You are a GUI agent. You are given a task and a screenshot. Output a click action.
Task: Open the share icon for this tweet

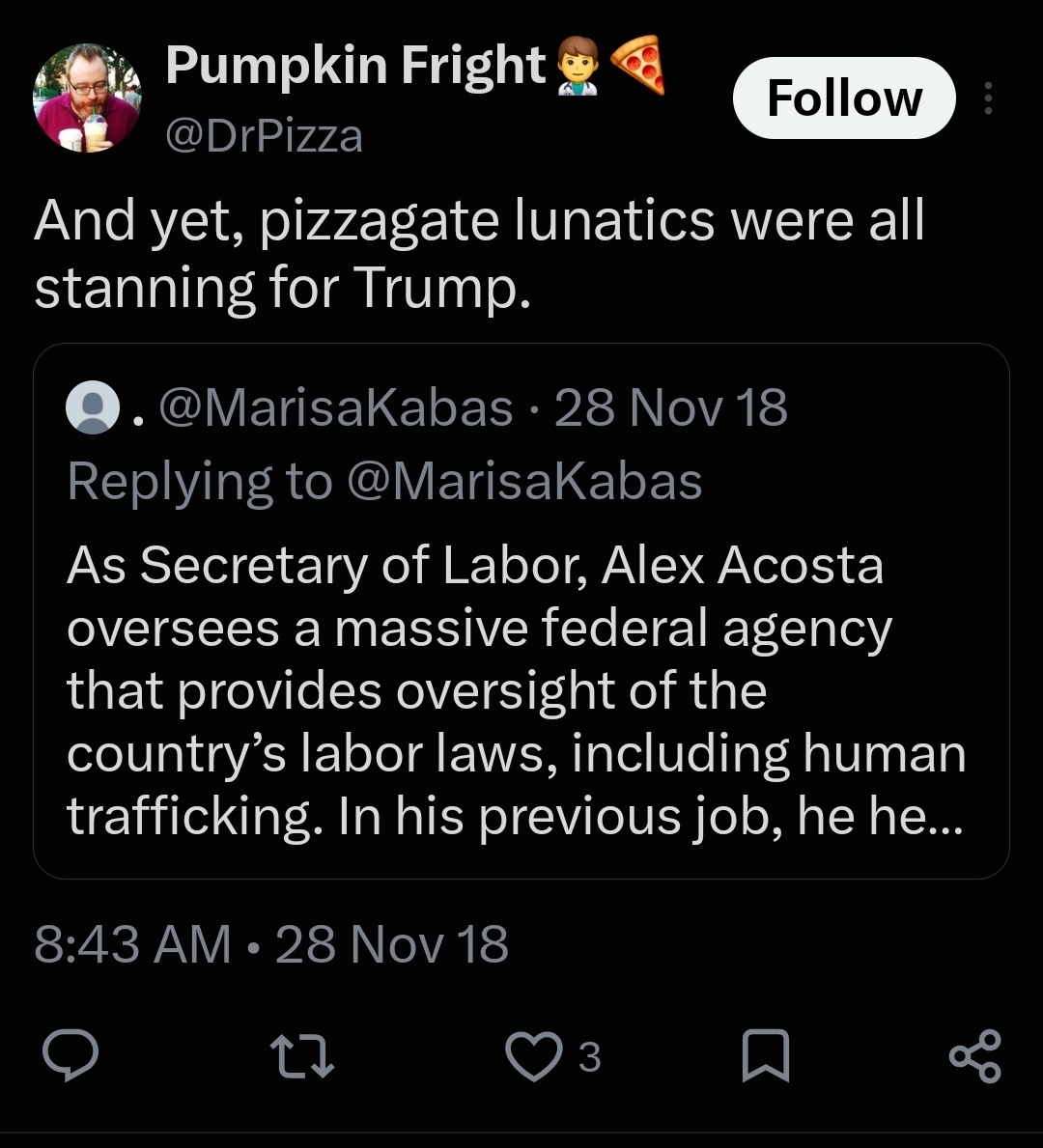(974, 1055)
